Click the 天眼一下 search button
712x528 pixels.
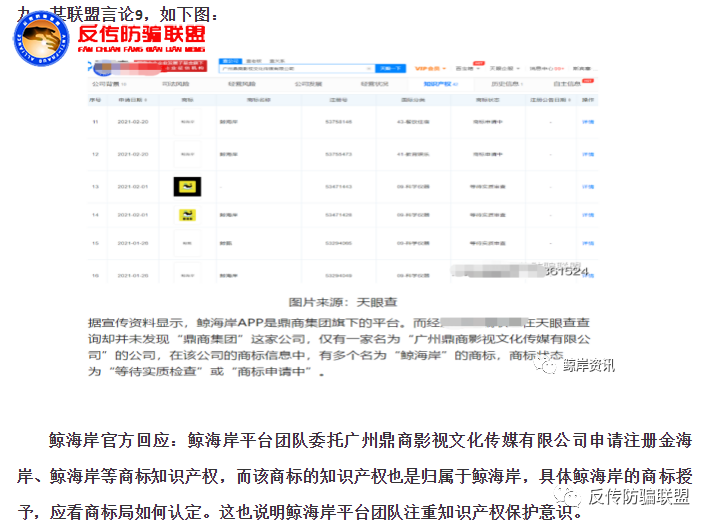click(x=391, y=69)
